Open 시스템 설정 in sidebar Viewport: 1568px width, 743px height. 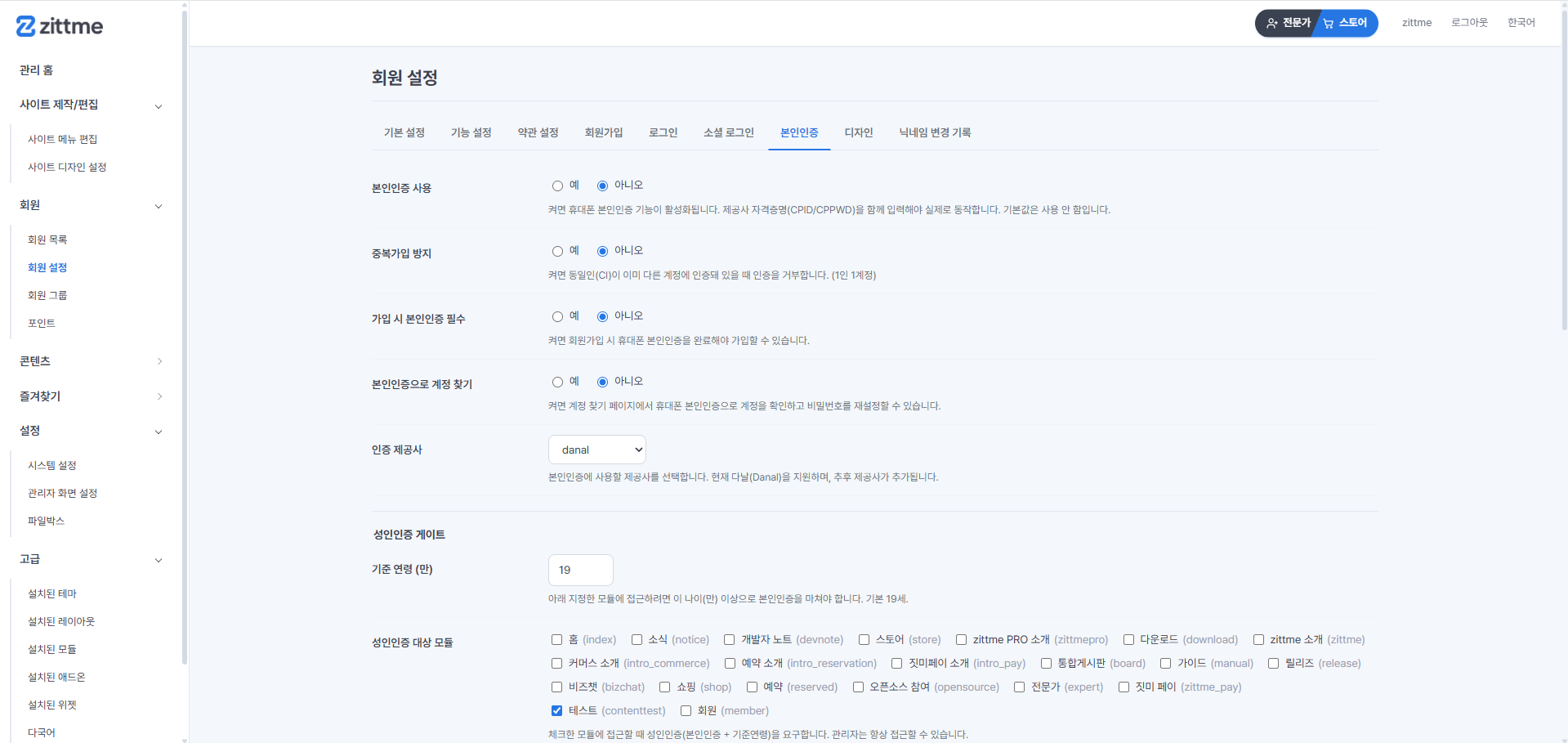(x=52, y=465)
